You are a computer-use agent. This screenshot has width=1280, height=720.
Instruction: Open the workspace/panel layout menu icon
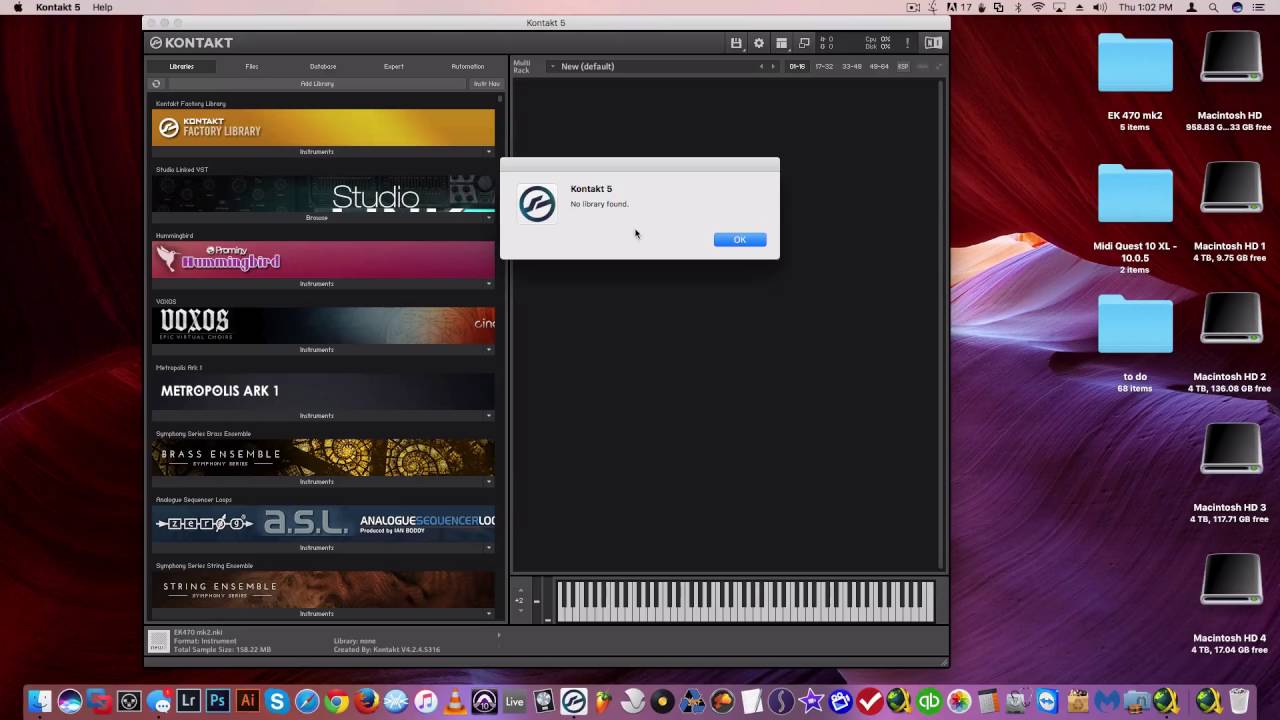point(782,43)
